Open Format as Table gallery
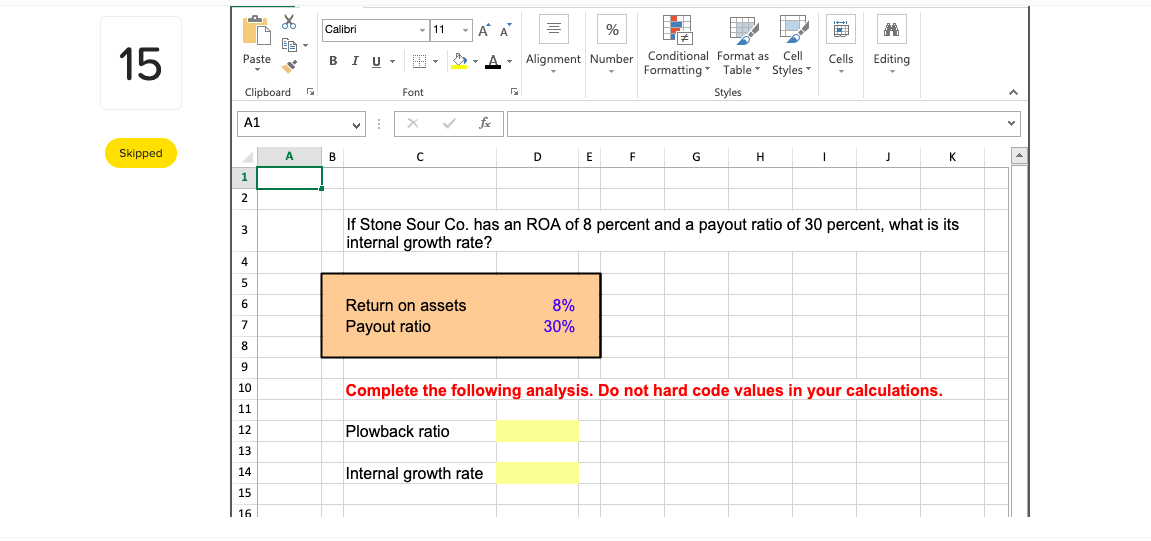 (742, 47)
